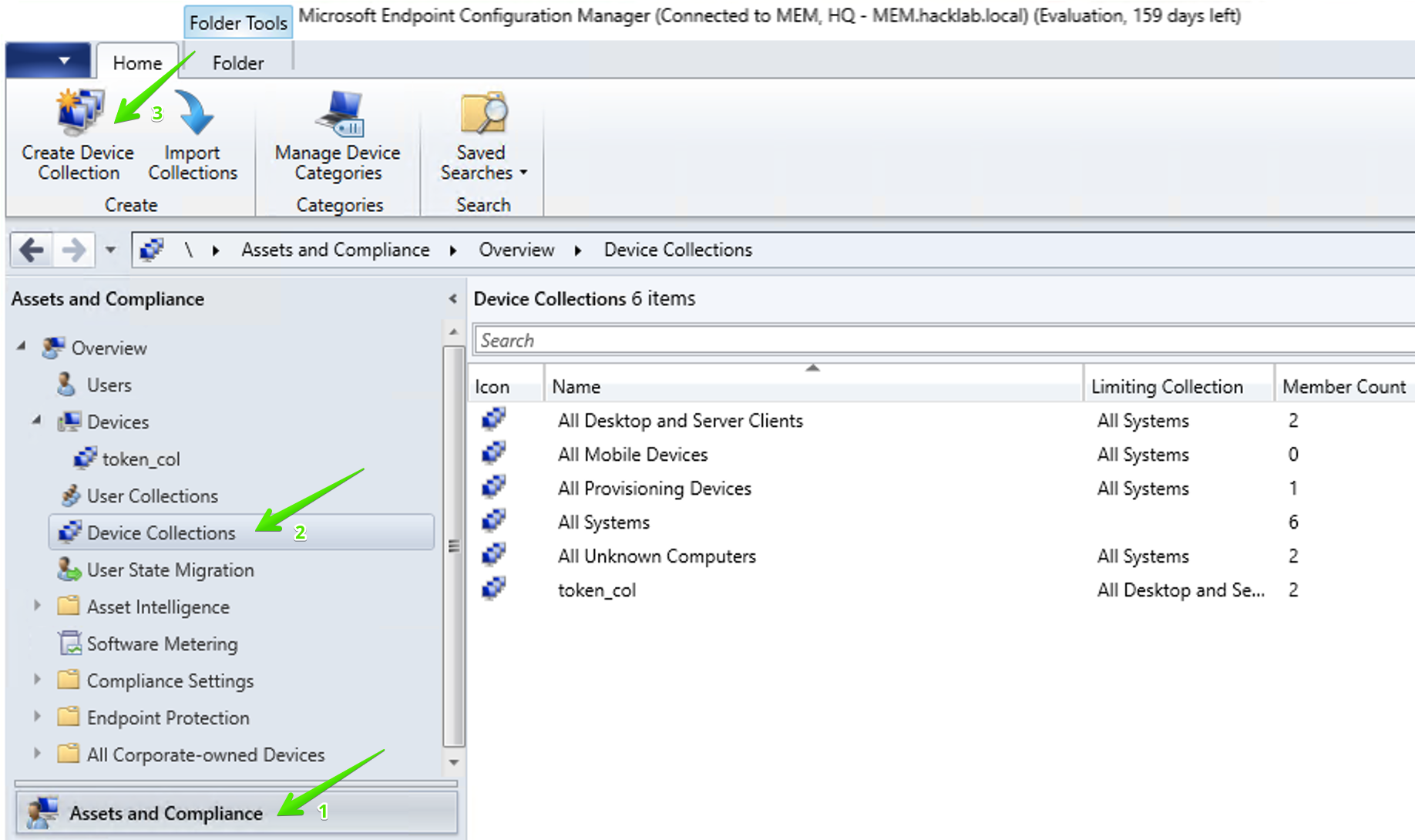Go back with the back arrow

32,250
